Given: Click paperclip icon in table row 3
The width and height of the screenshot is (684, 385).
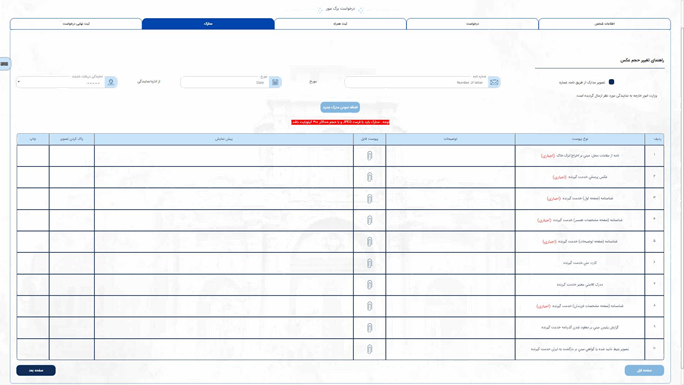Looking at the screenshot, I should pyautogui.click(x=369, y=199).
